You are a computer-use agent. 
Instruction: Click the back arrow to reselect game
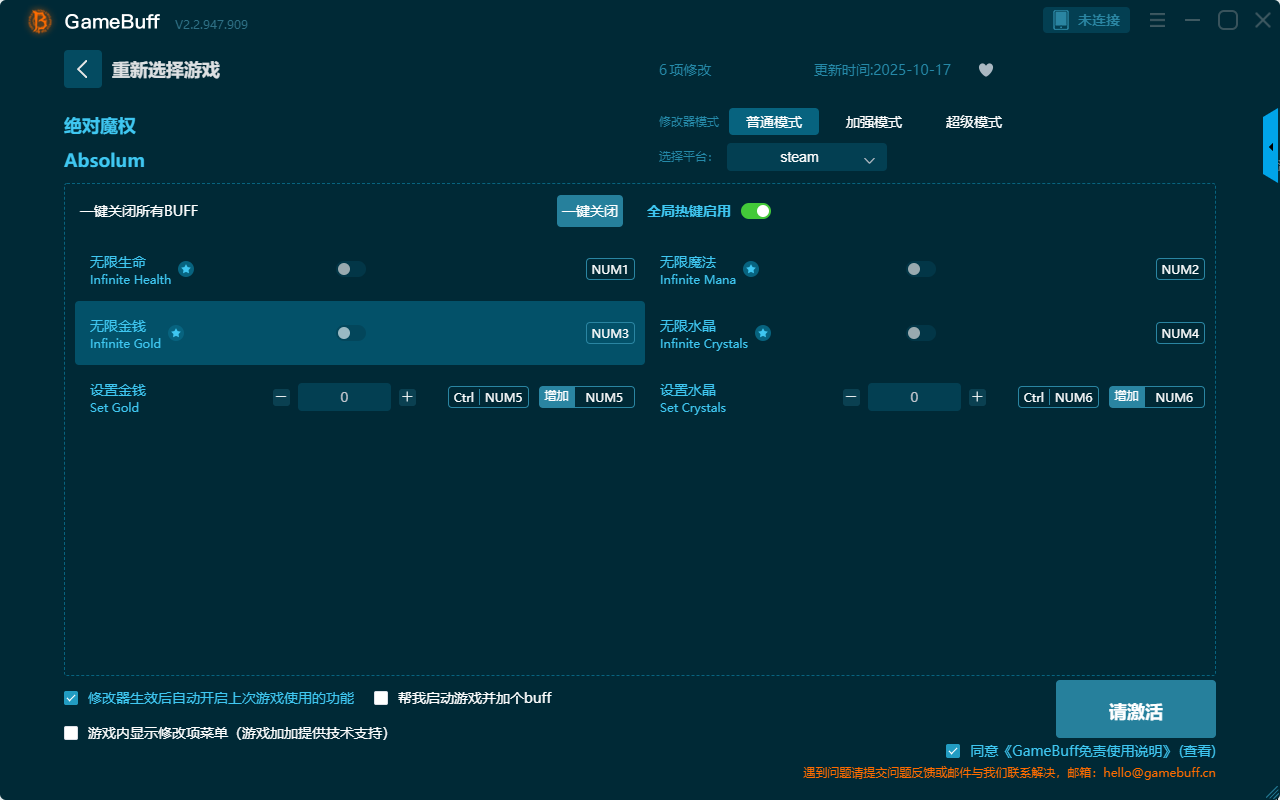tap(83, 69)
